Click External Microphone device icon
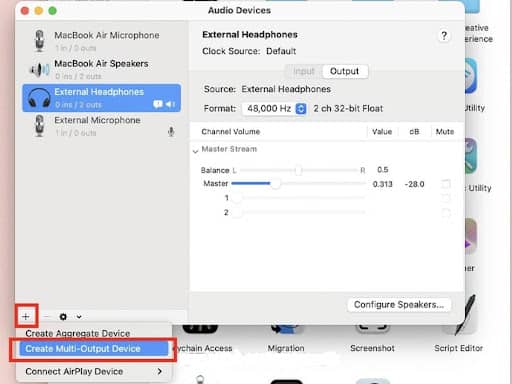 click(x=39, y=126)
